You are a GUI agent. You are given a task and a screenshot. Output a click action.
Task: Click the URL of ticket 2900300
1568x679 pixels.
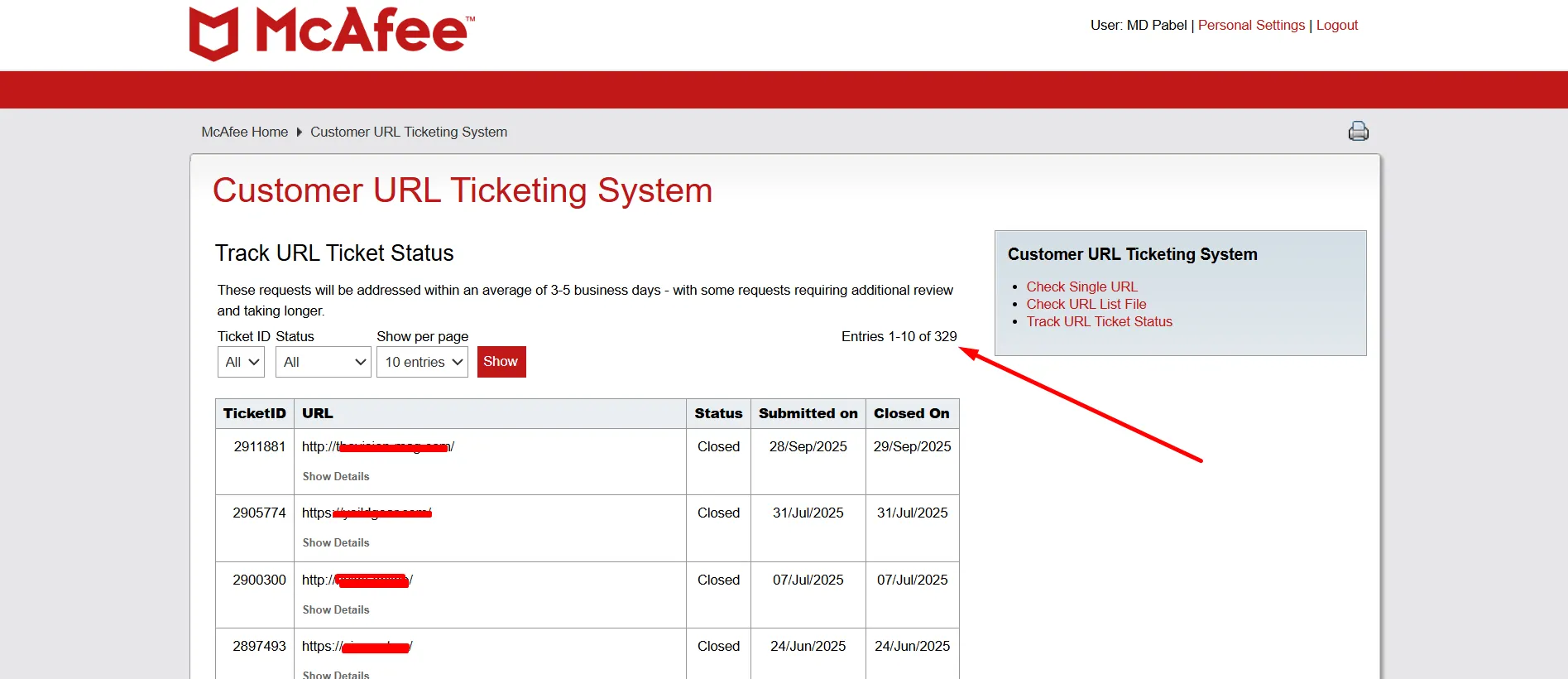coord(357,580)
